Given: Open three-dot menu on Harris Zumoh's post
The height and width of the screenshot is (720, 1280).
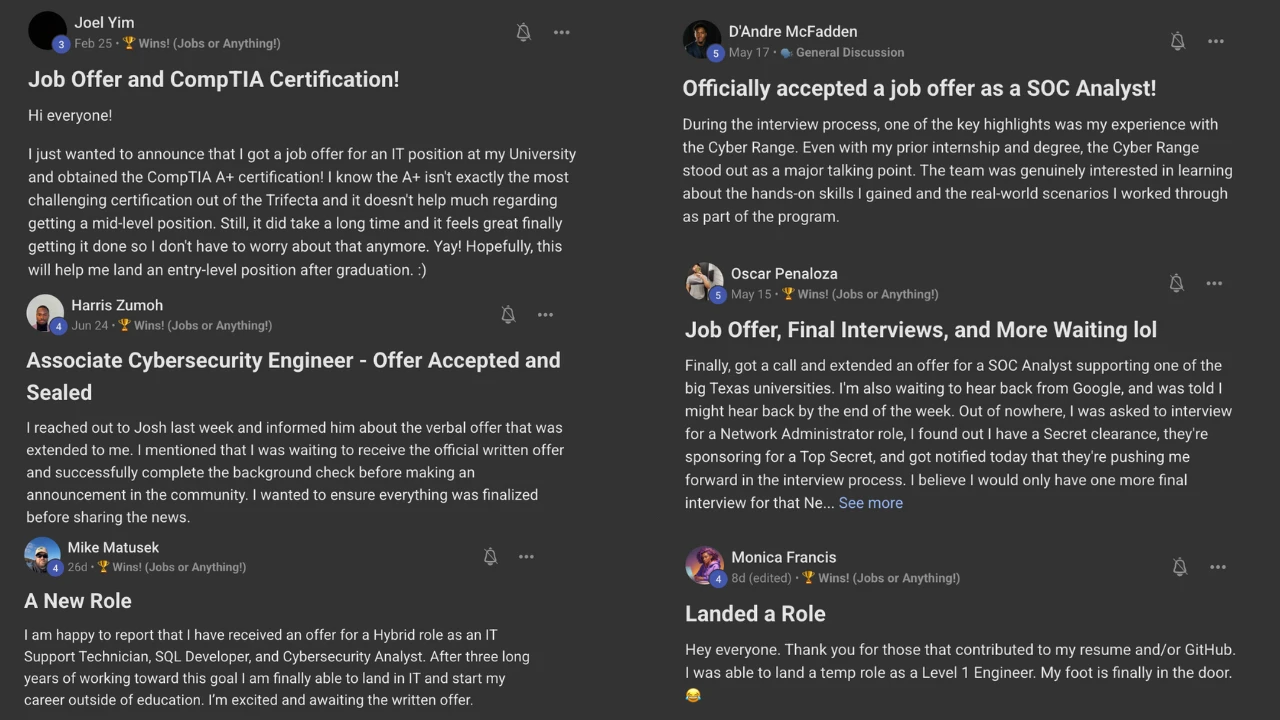Looking at the screenshot, I should click(x=545, y=314).
